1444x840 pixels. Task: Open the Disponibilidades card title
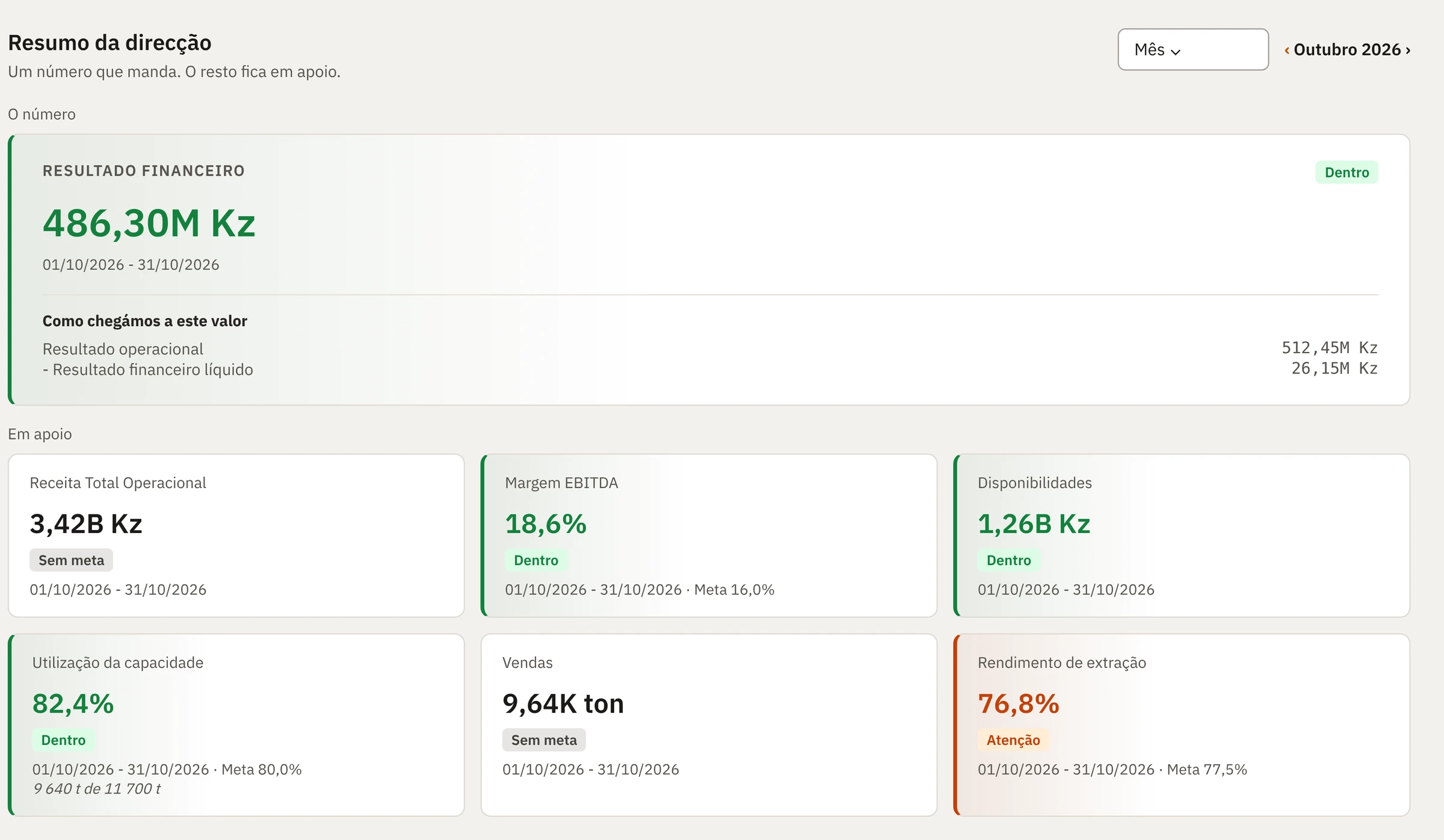(1035, 483)
